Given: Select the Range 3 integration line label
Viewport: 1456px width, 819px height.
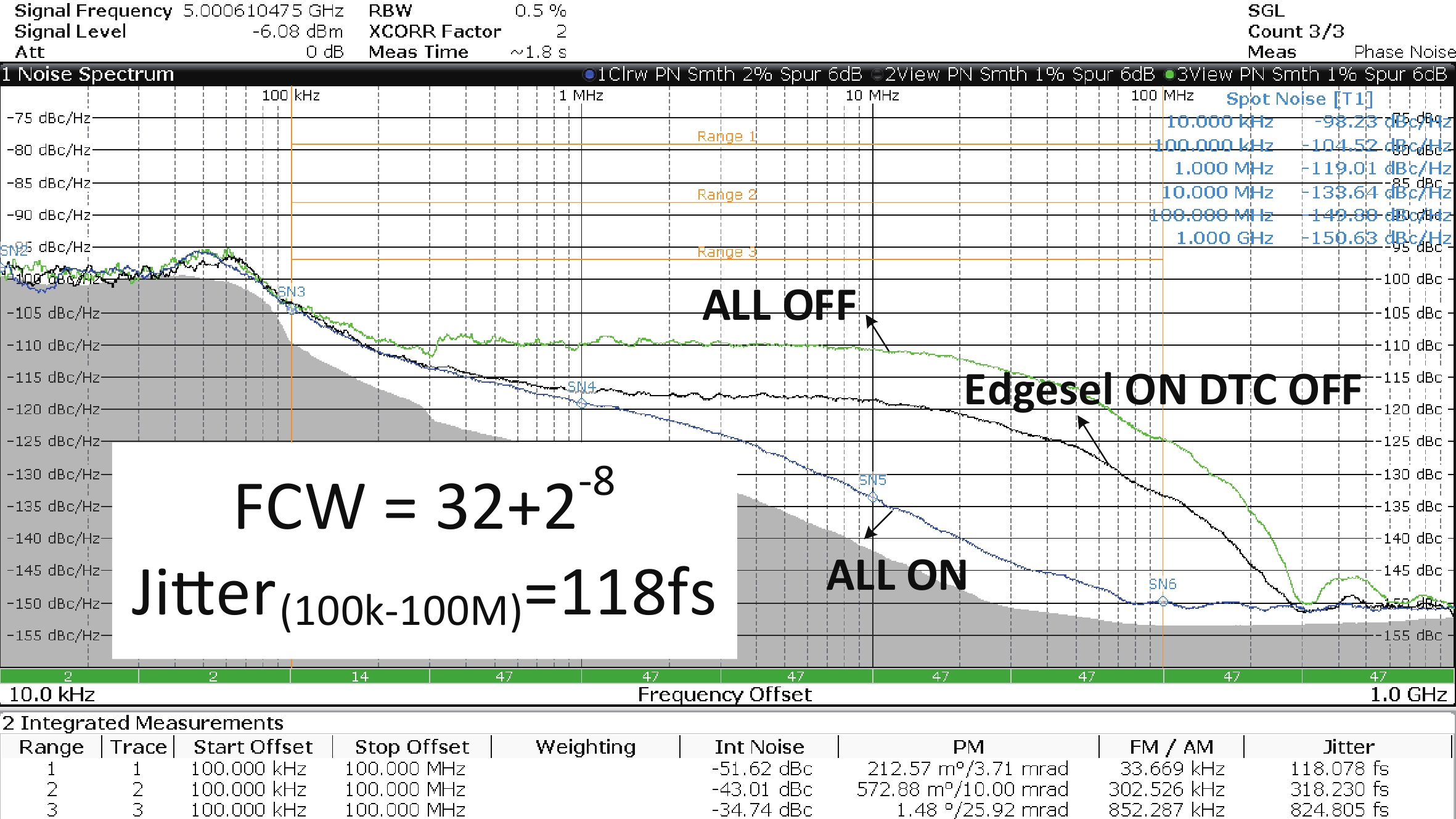Looking at the screenshot, I should [x=726, y=252].
